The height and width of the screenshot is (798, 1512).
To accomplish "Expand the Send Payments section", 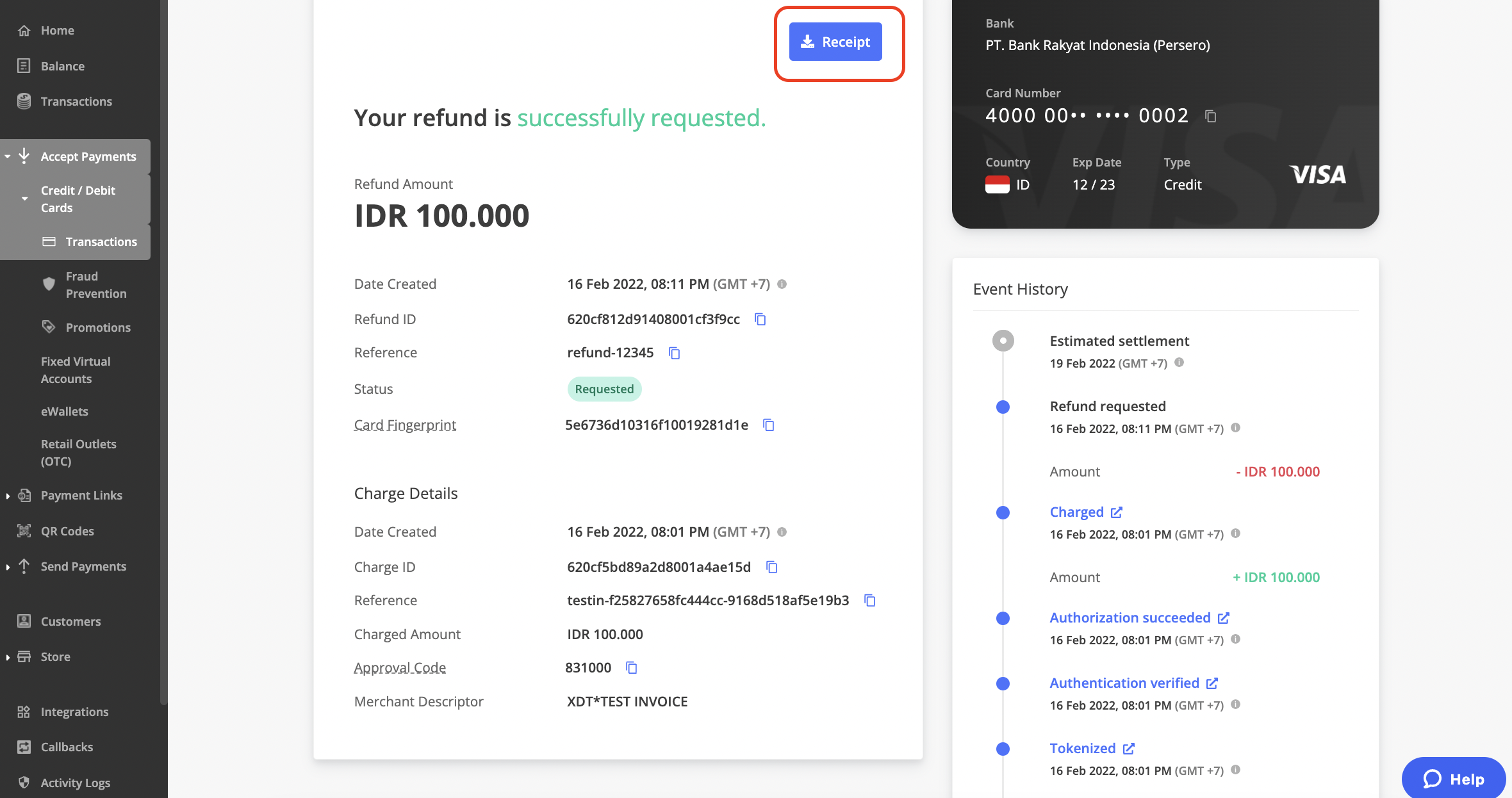I will (x=7, y=566).
